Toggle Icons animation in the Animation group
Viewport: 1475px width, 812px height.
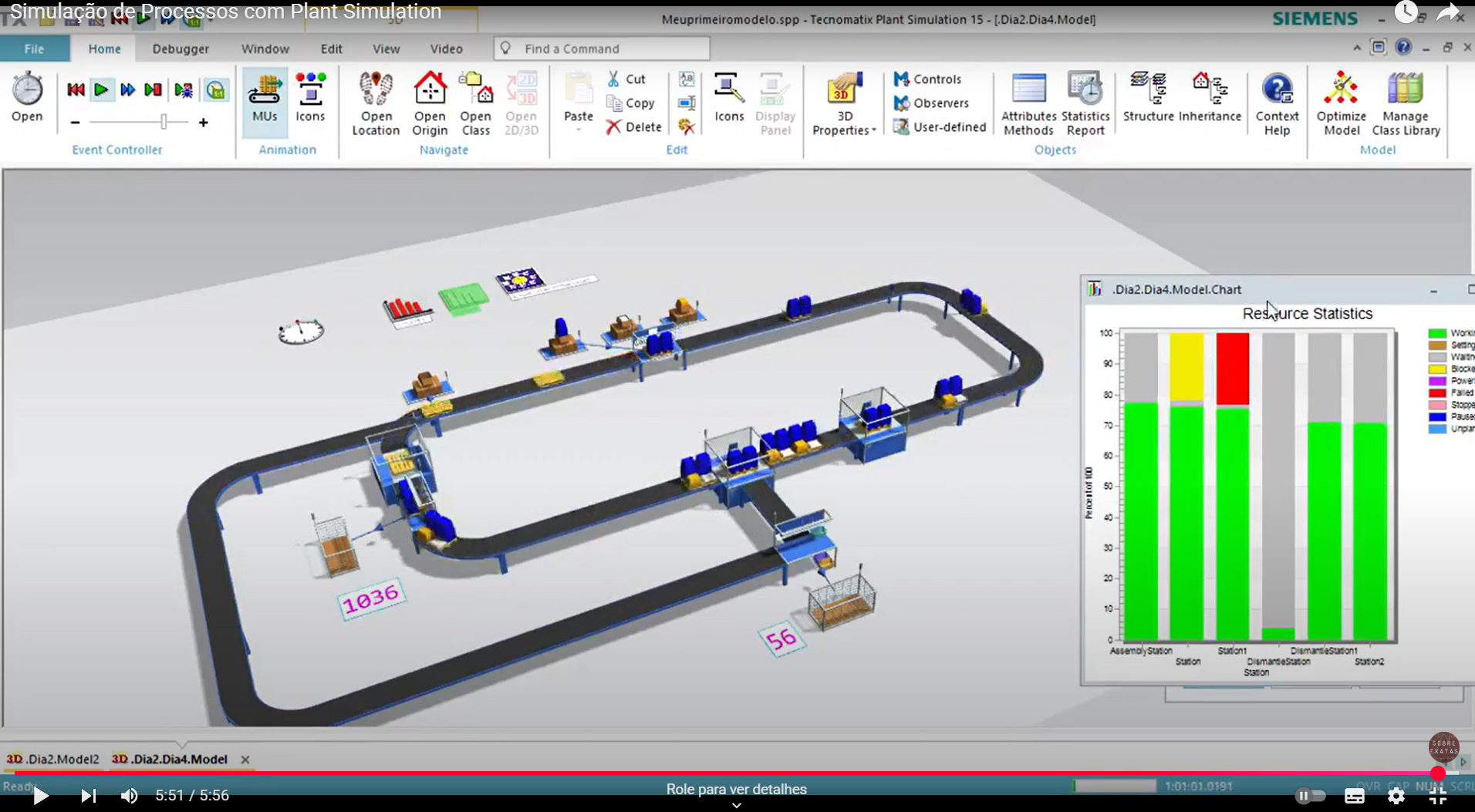point(310,98)
